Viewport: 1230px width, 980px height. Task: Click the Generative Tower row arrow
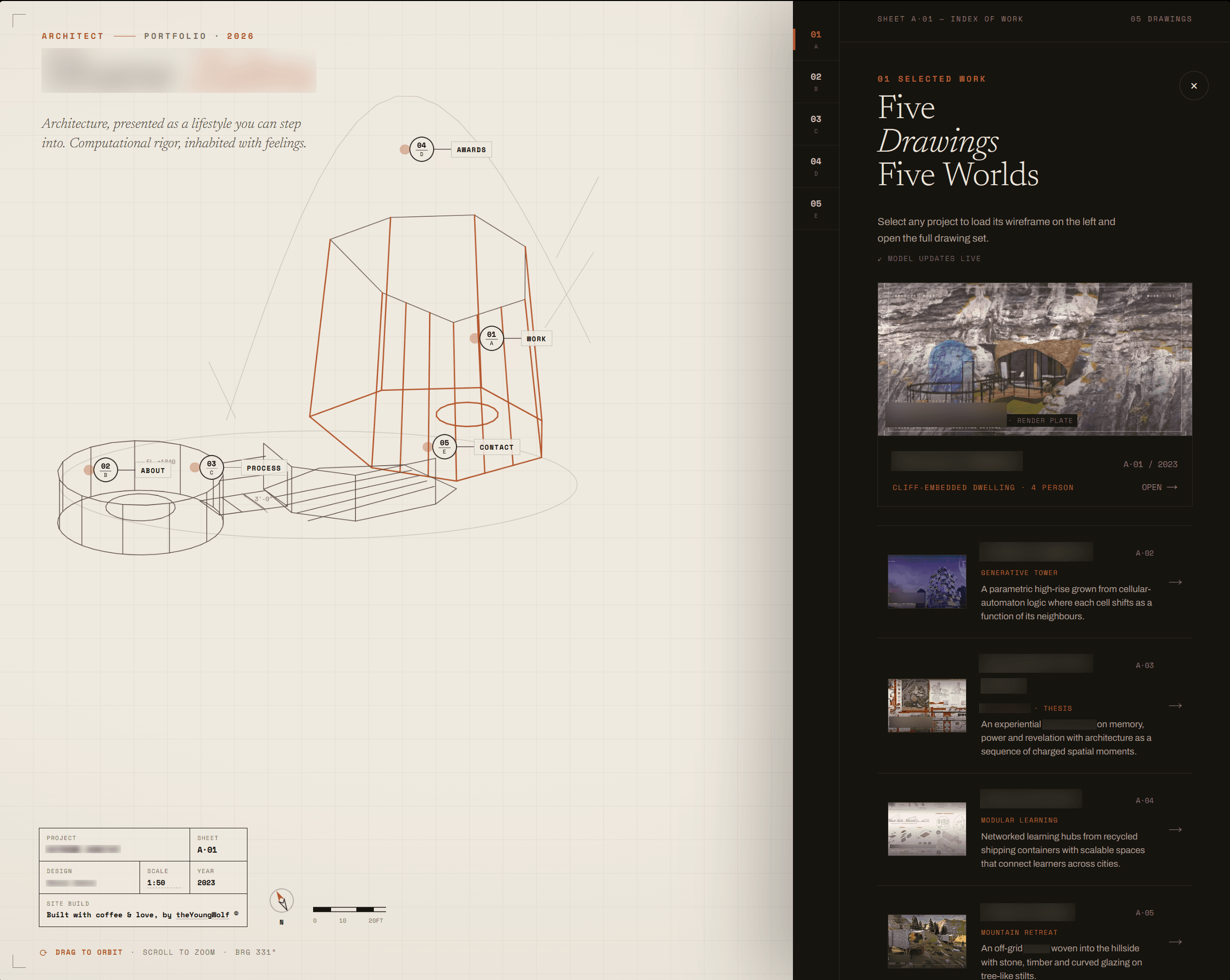[x=1175, y=582]
